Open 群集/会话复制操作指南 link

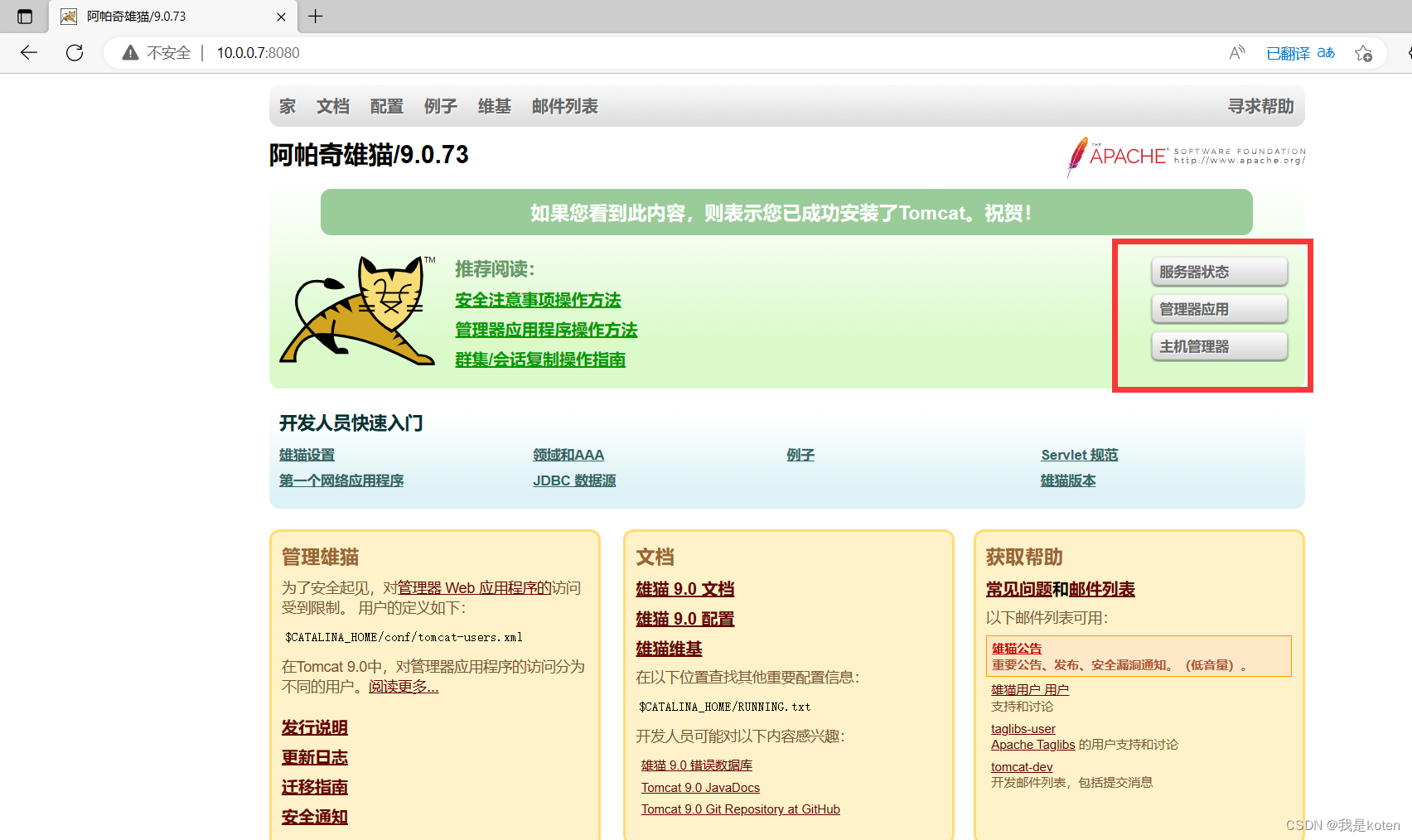tap(540, 360)
